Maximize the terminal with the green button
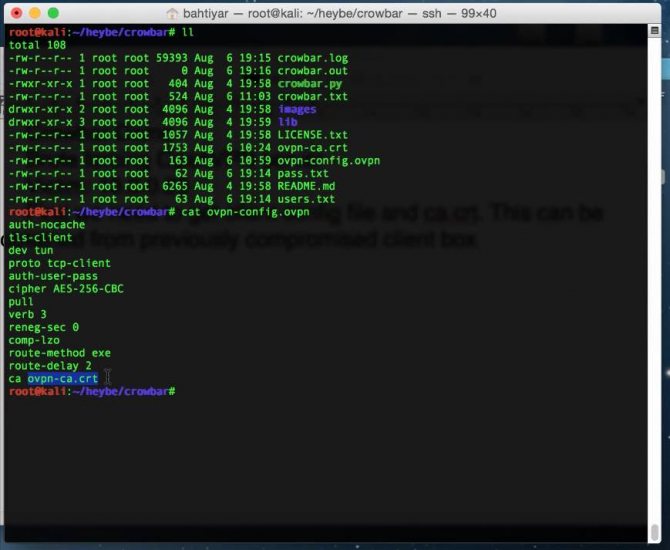 pos(52,13)
